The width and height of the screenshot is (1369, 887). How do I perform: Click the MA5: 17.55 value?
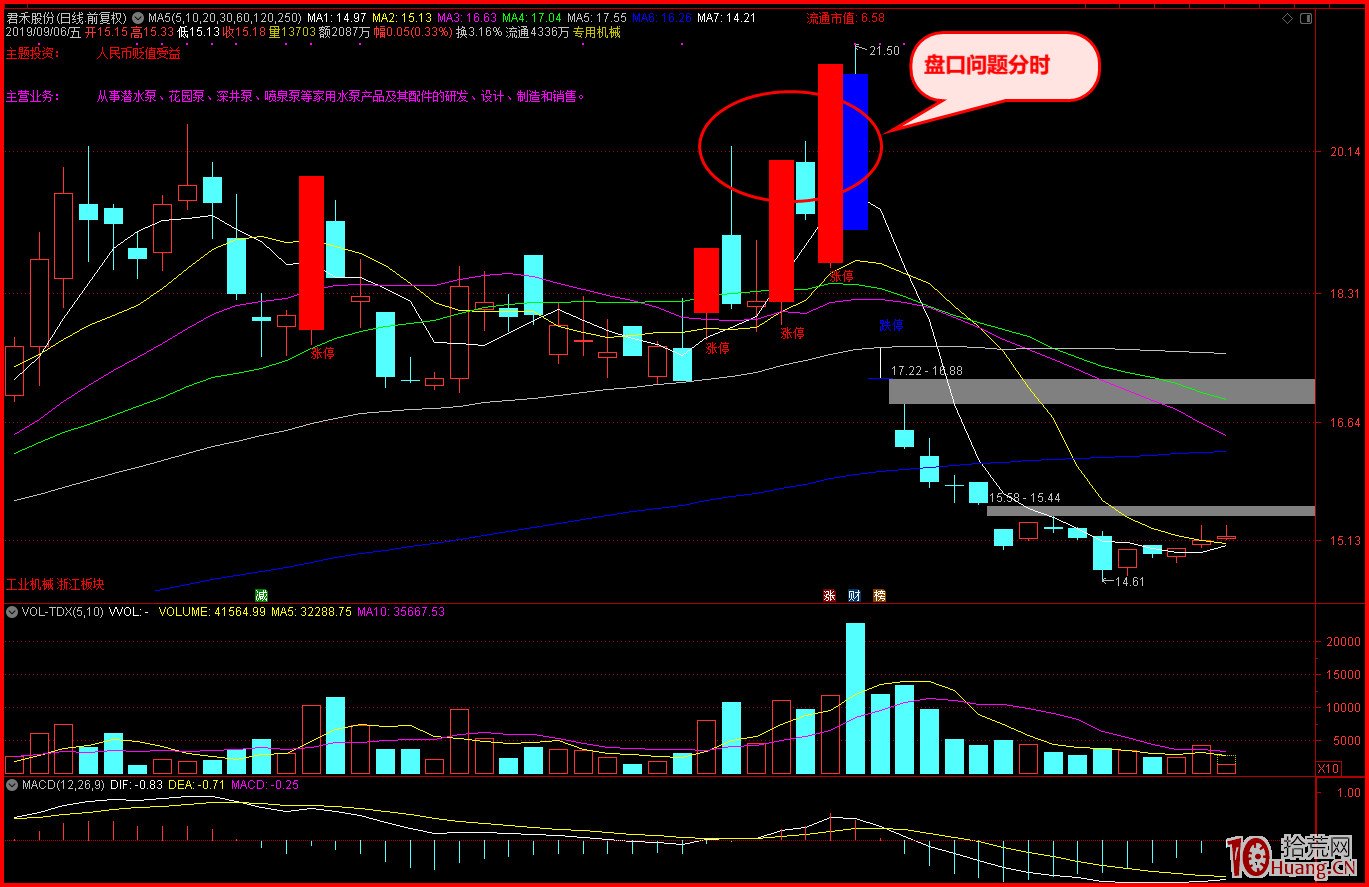pos(596,18)
